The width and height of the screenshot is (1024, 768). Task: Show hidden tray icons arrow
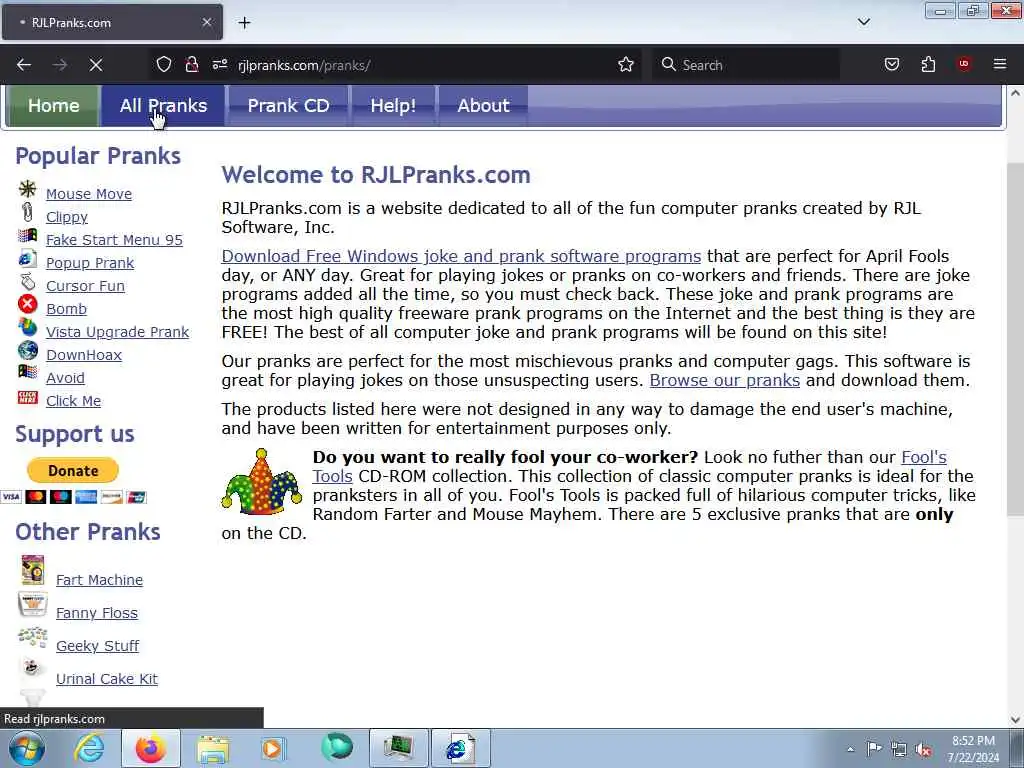(x=850, y=749)
